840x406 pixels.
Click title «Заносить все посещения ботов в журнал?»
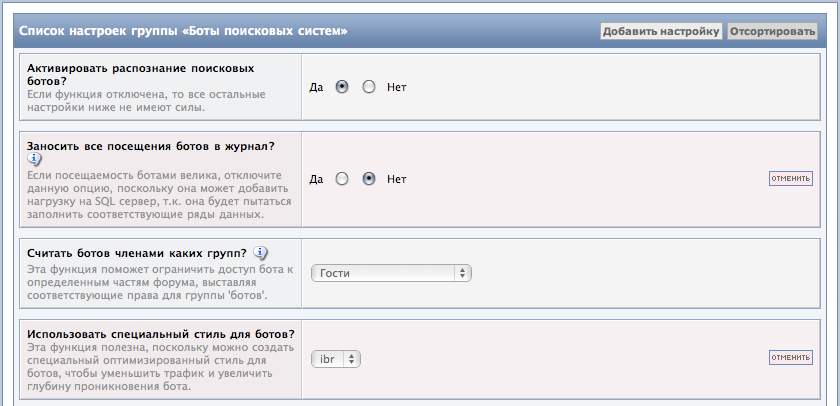pyautogui.click(x=151, y=146)
